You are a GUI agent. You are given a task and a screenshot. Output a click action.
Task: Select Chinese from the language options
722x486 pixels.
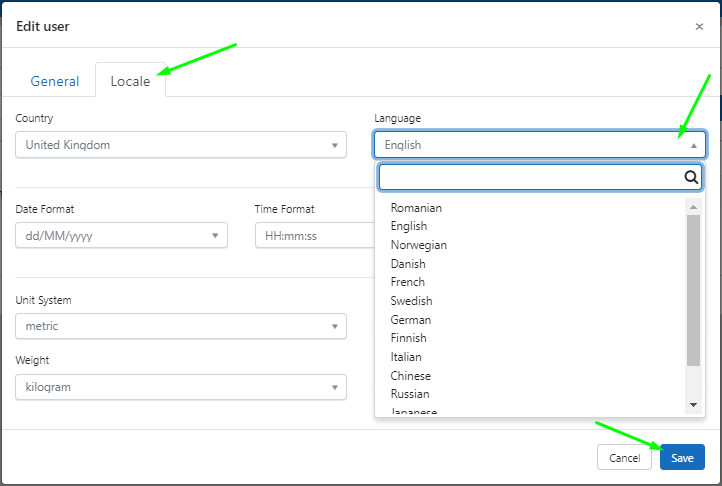pyautogui.click(x=411, y=376)
